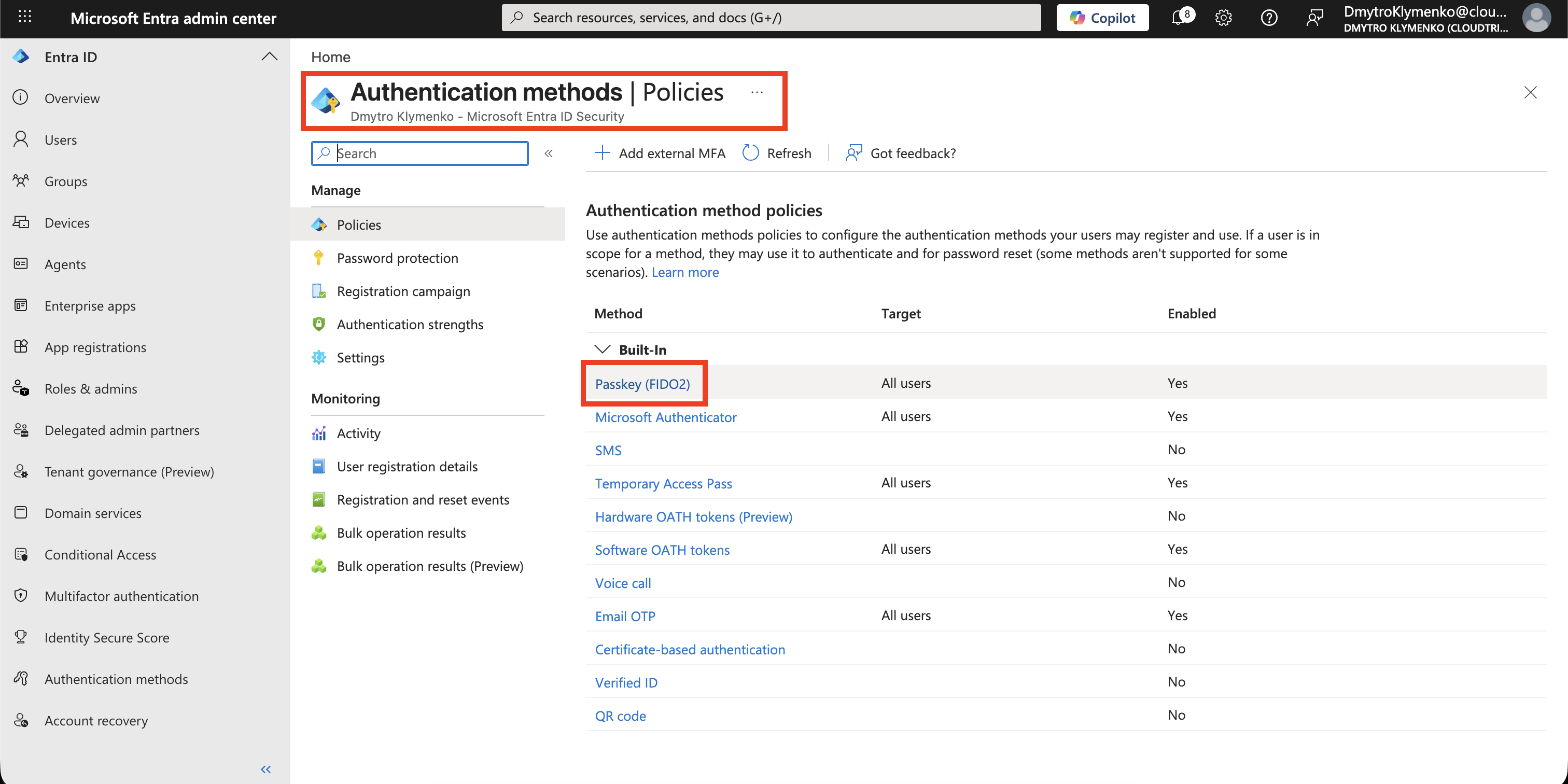Open the app launcher grid icon
Image resolution: width=1568 pixels, height=784 pixels.
coord(25,17)
